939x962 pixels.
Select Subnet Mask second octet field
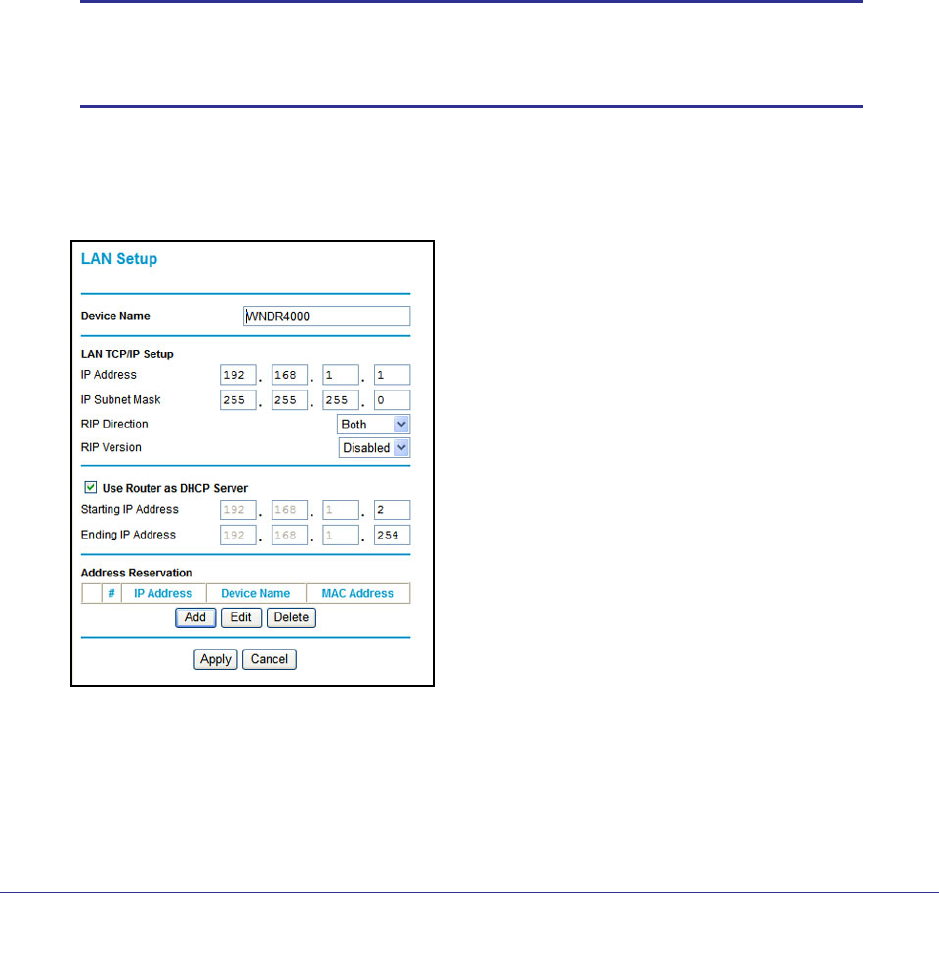pos(289,400)
